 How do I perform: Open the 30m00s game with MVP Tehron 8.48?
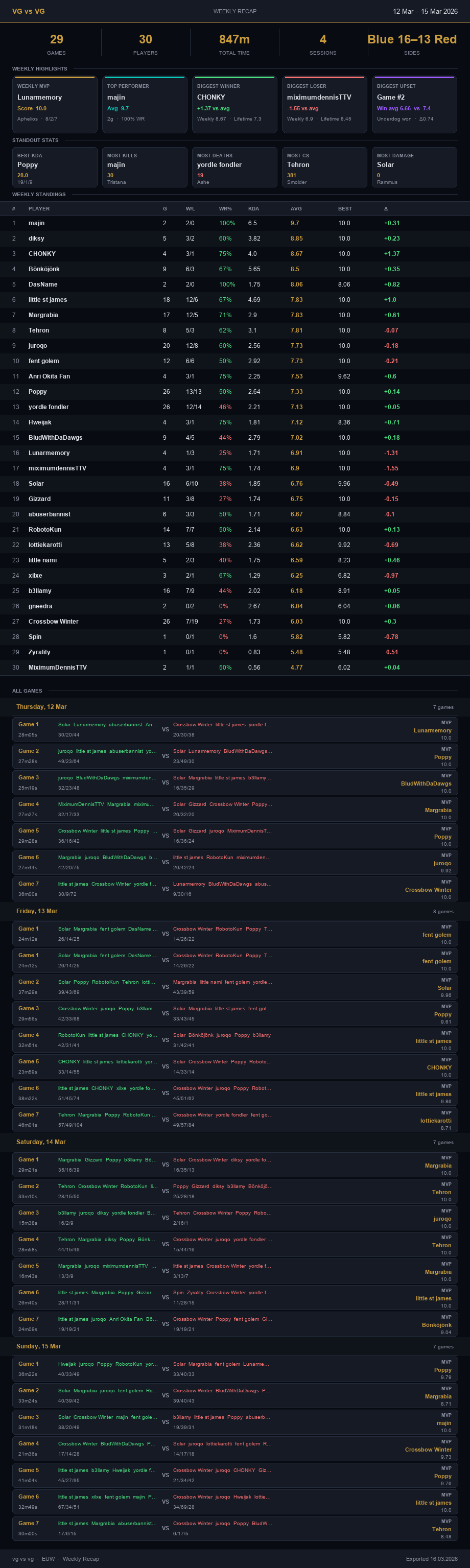(235, 1528)
